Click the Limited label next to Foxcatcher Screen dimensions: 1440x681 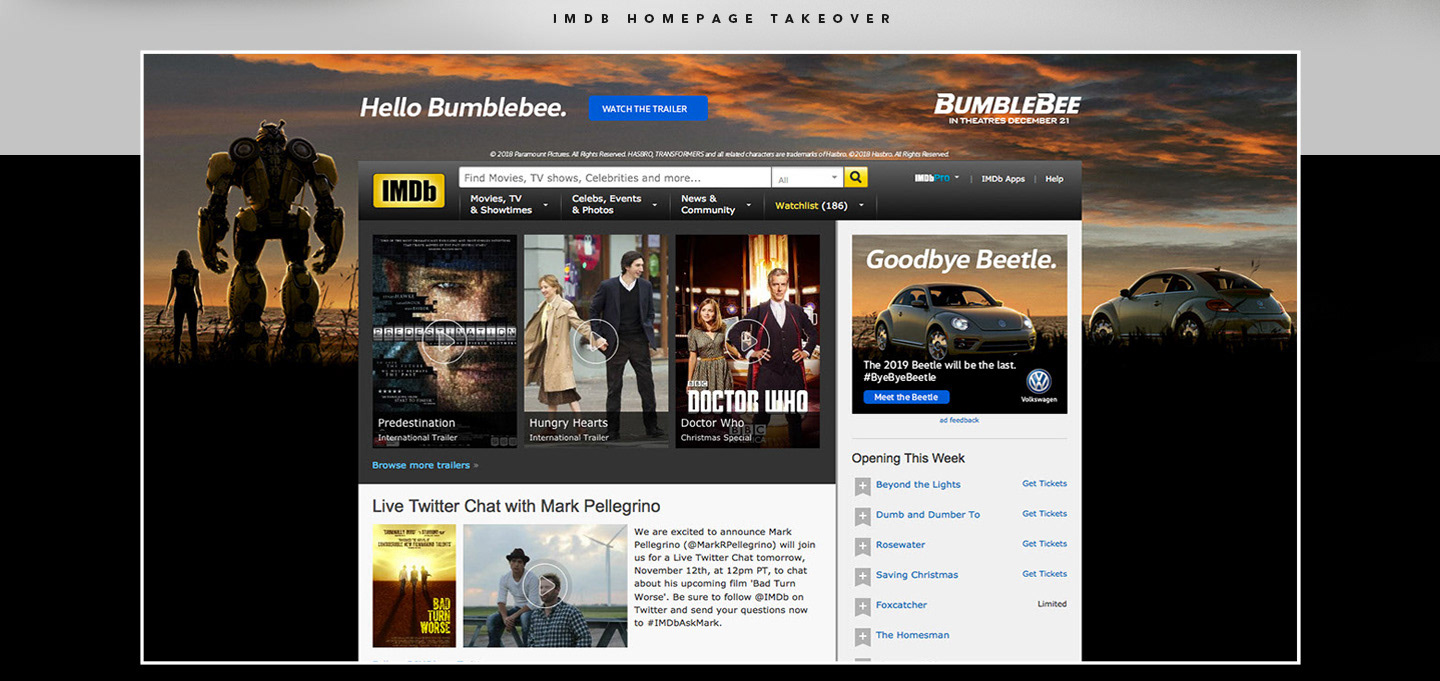click(x=1052, y=603)
